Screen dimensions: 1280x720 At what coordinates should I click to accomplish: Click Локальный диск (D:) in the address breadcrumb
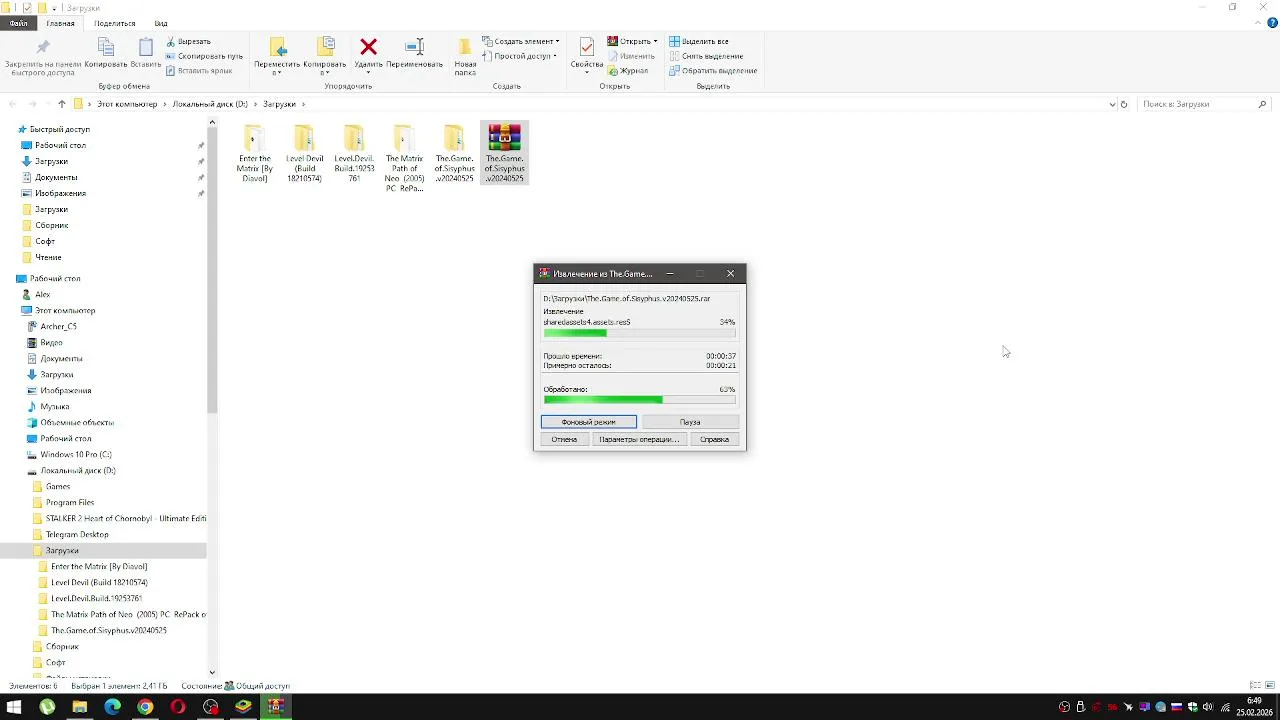[x=210, y=104]
